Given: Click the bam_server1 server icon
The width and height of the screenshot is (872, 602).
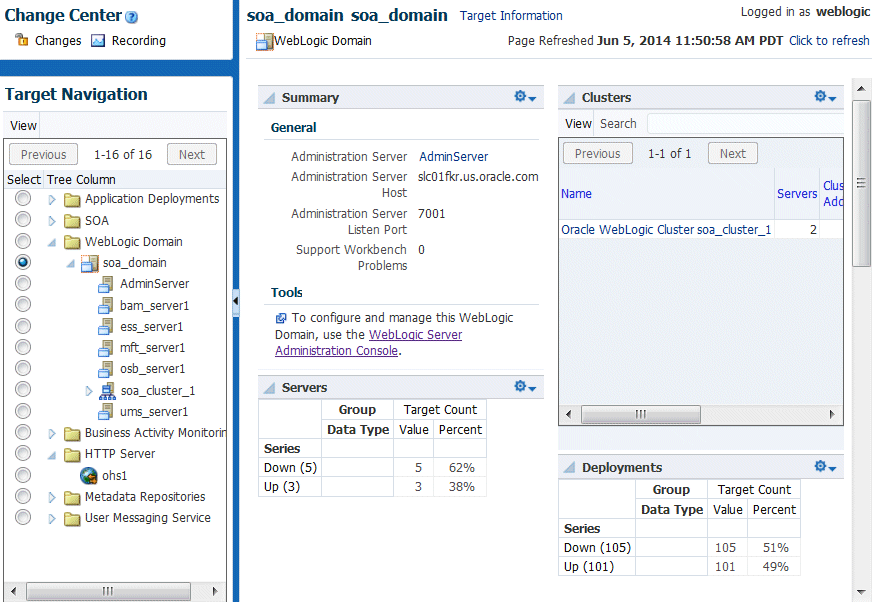Looking at the screenshot, I should tap(106, 305).
